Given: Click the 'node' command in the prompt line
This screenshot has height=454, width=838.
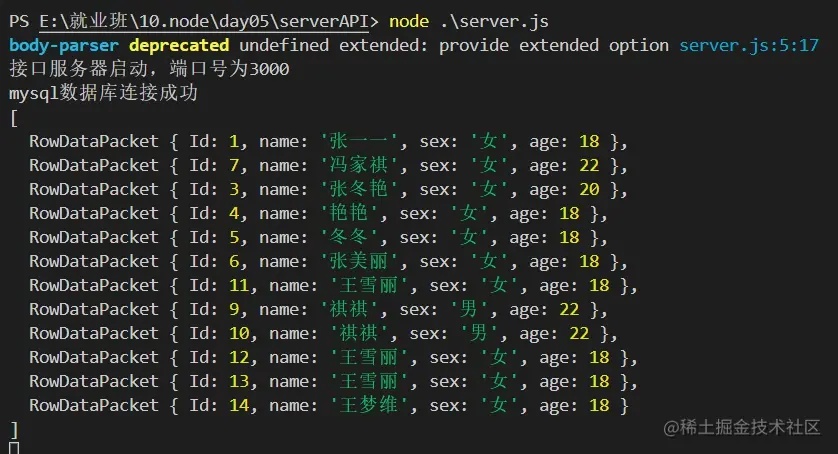Looking at the screenshot, I should click(409, 21).
